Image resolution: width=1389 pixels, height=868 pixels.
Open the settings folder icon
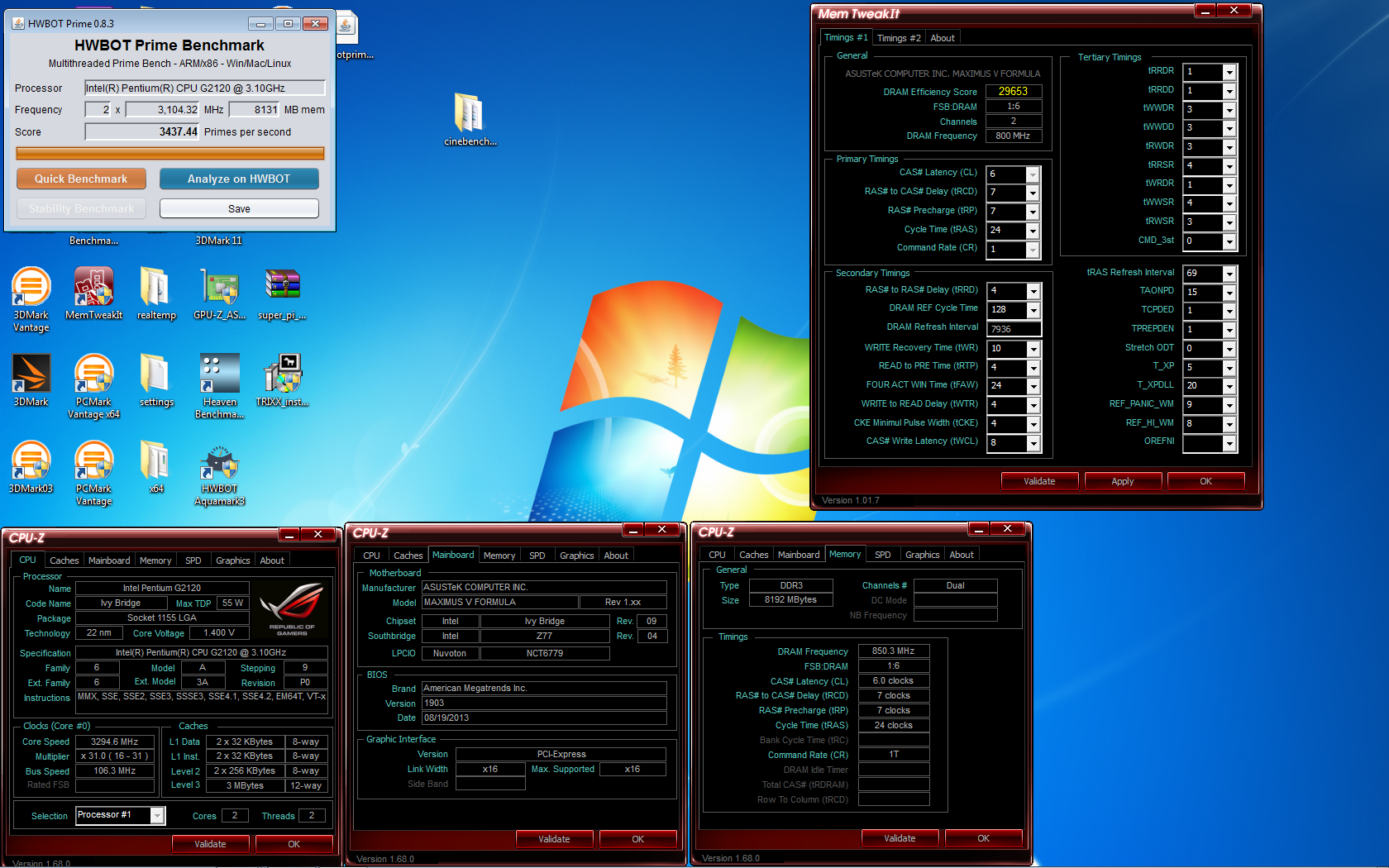[156, 380]
